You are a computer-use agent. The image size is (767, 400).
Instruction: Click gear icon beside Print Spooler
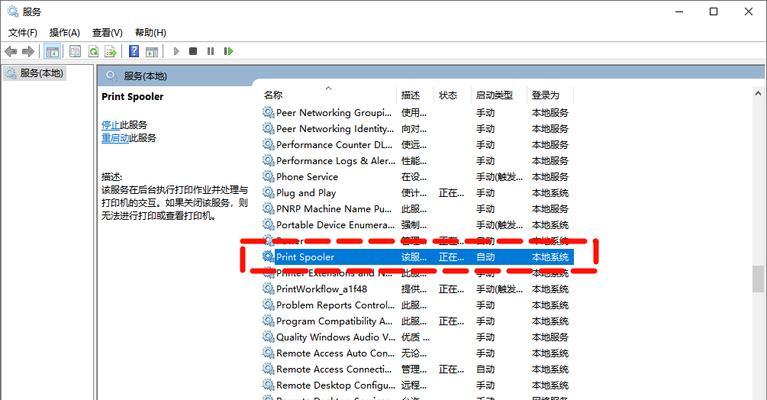[268, 256]
